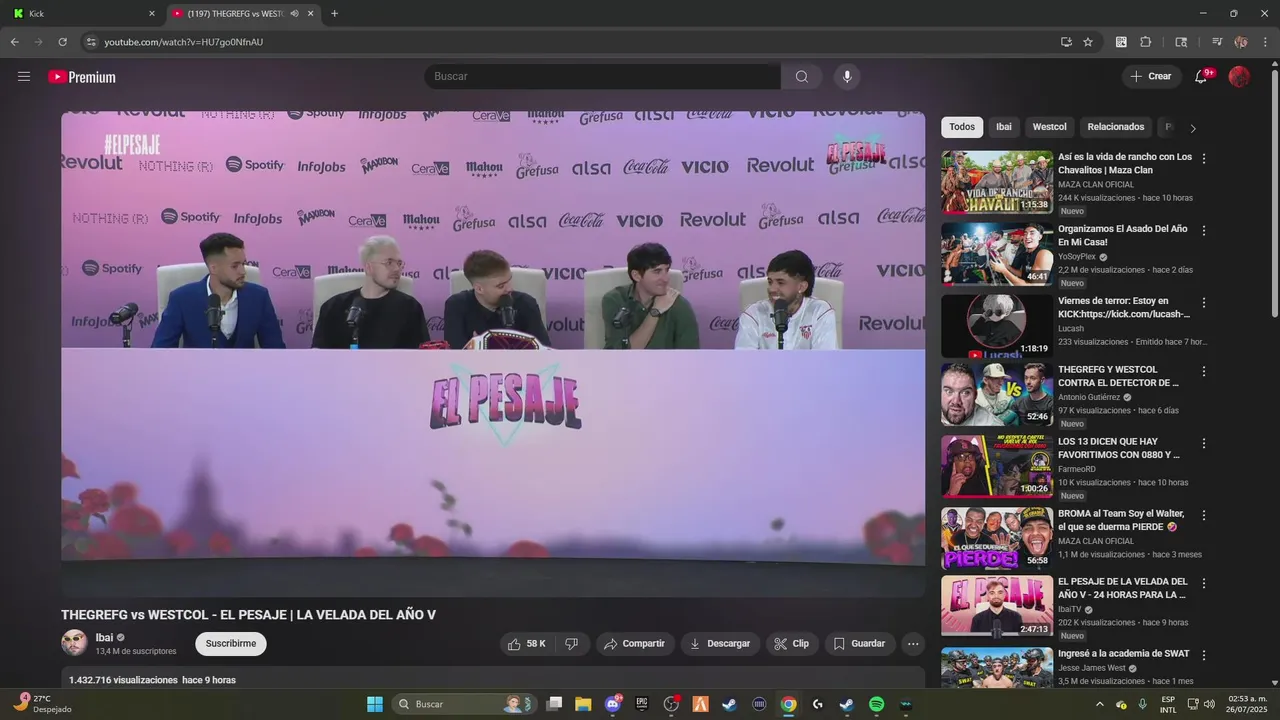
Task: Switch to THEGREFG vs WESTCOL tab
Action: coord(241,14)
